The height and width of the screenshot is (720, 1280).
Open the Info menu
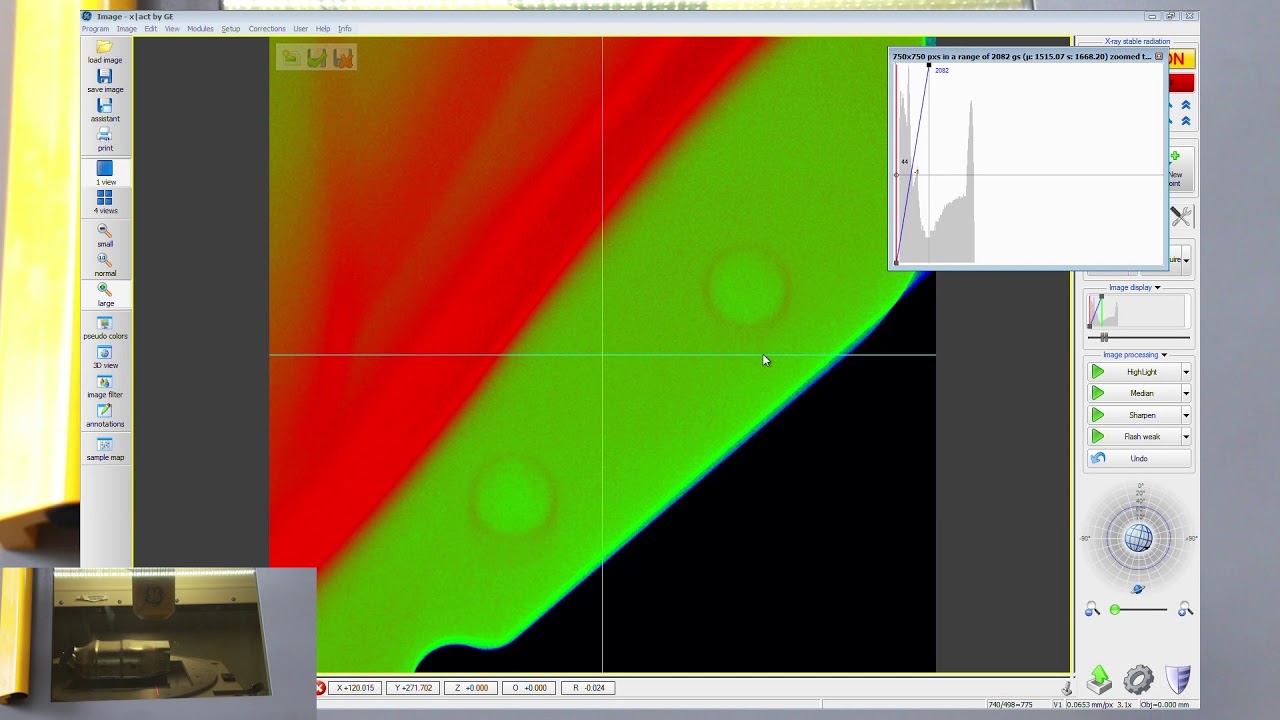tap(345, 29)
